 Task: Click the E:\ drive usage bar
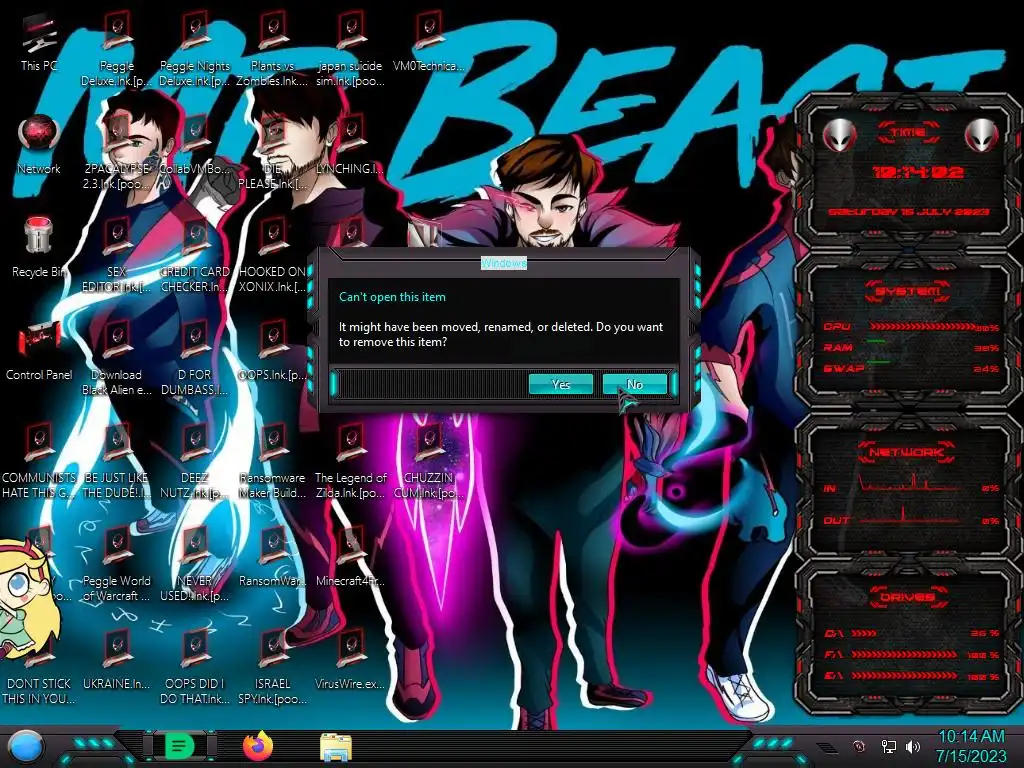tap(904, 676)
